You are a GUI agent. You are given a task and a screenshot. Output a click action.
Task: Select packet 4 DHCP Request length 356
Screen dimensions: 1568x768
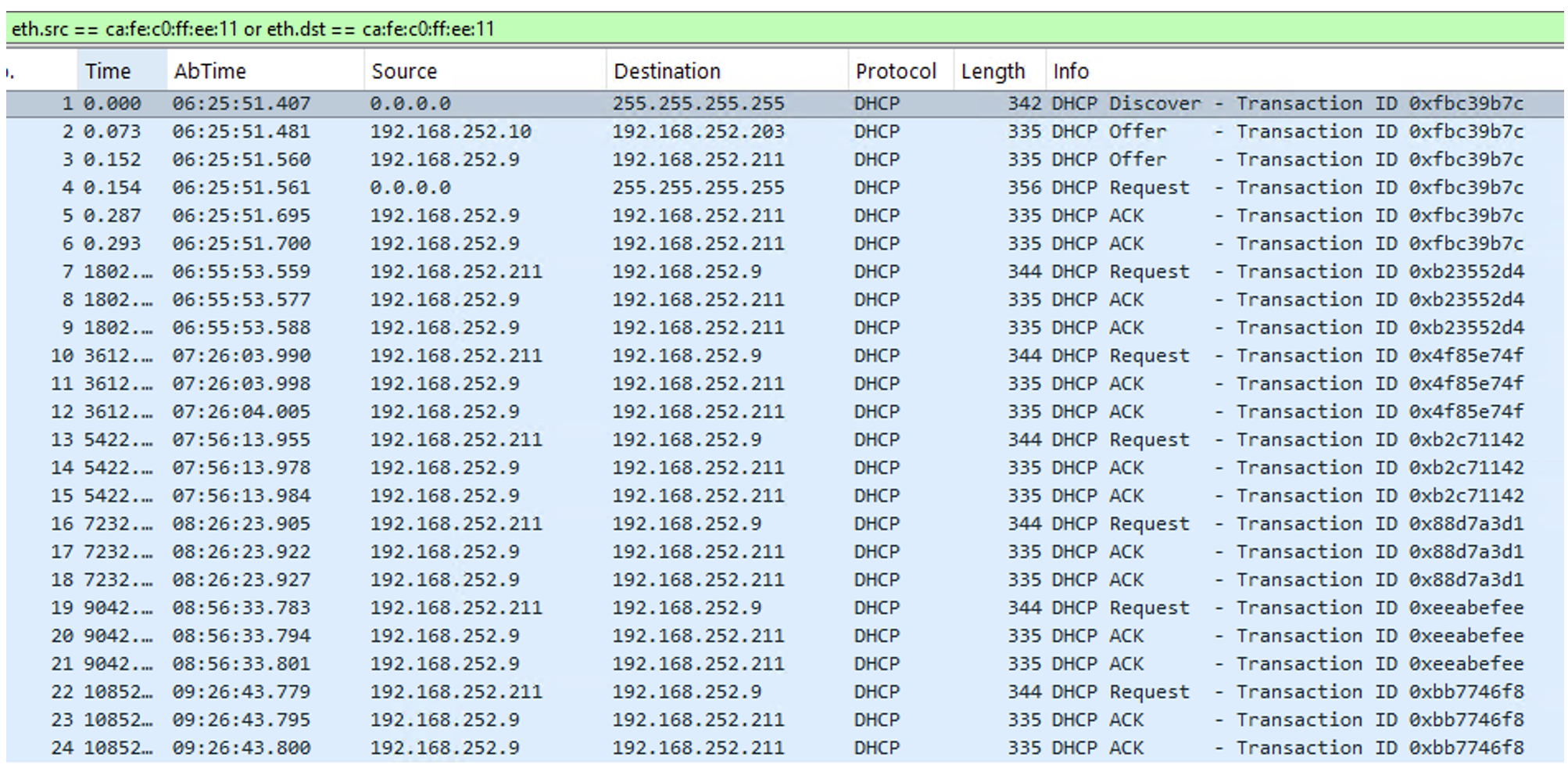tap(785, 188)
